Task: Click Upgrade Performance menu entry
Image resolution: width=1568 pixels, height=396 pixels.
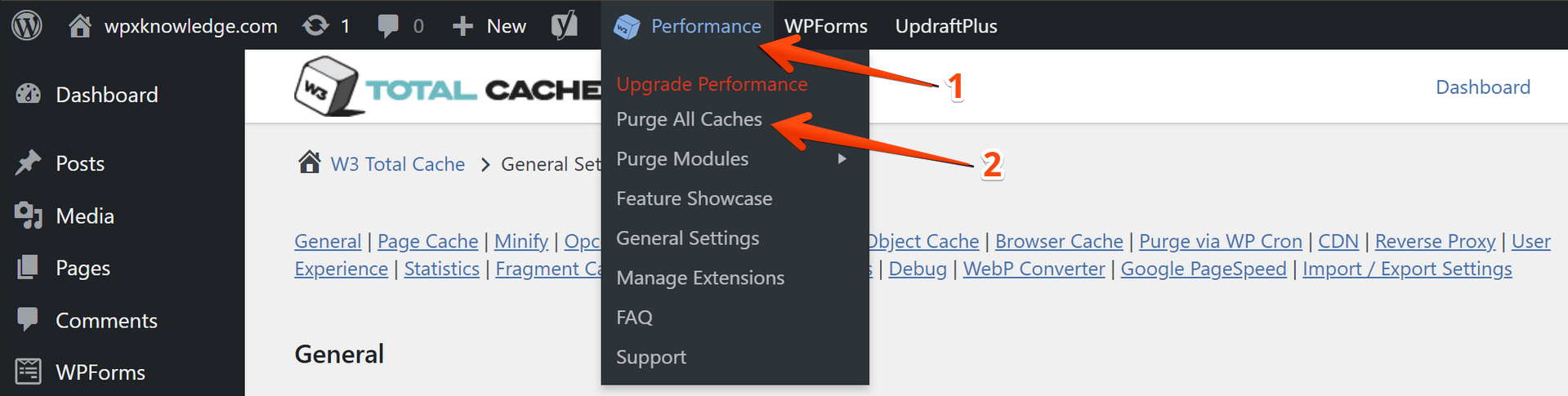Action: tap(712, 84)
